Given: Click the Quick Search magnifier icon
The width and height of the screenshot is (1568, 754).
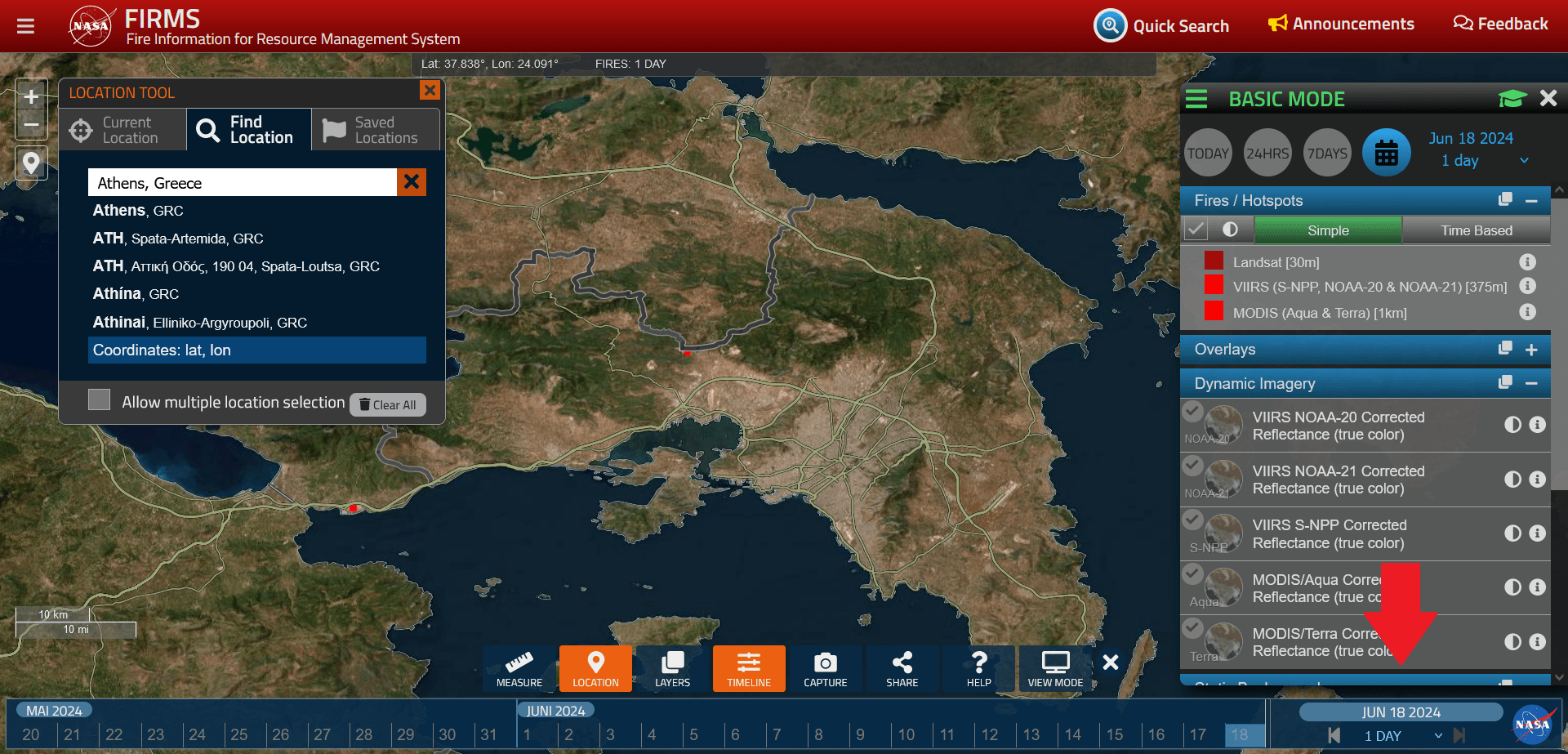Looking at the screenshot, I should [1110, 25].
